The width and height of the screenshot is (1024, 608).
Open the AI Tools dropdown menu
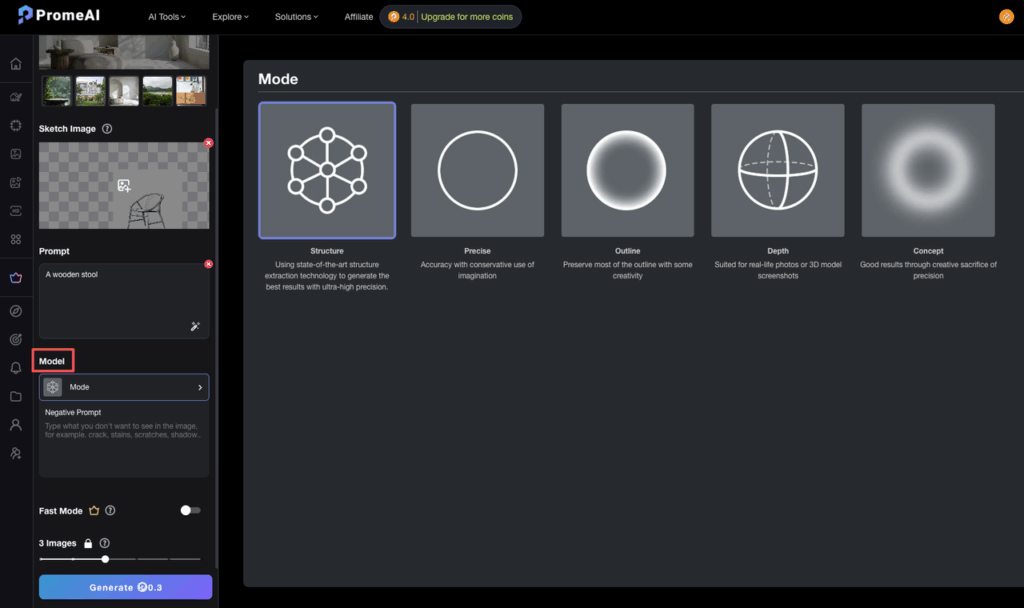pyautogui.click(x=167, y=17)
